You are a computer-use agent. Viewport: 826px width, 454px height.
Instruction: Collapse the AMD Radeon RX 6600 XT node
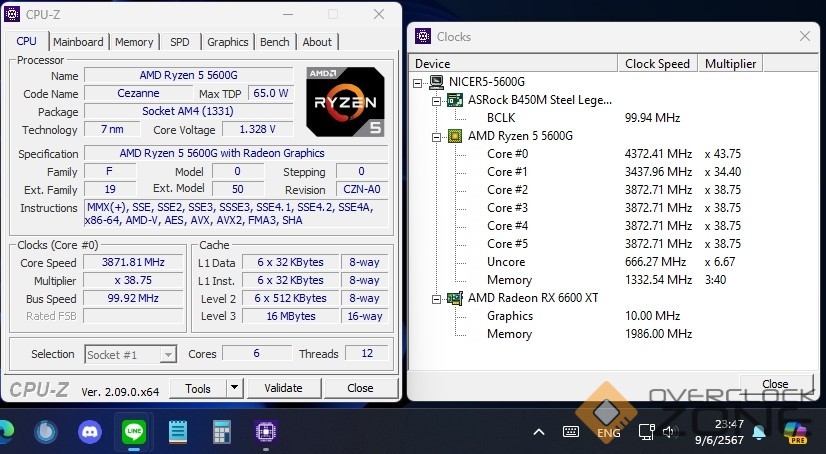[x=436, y=299]
